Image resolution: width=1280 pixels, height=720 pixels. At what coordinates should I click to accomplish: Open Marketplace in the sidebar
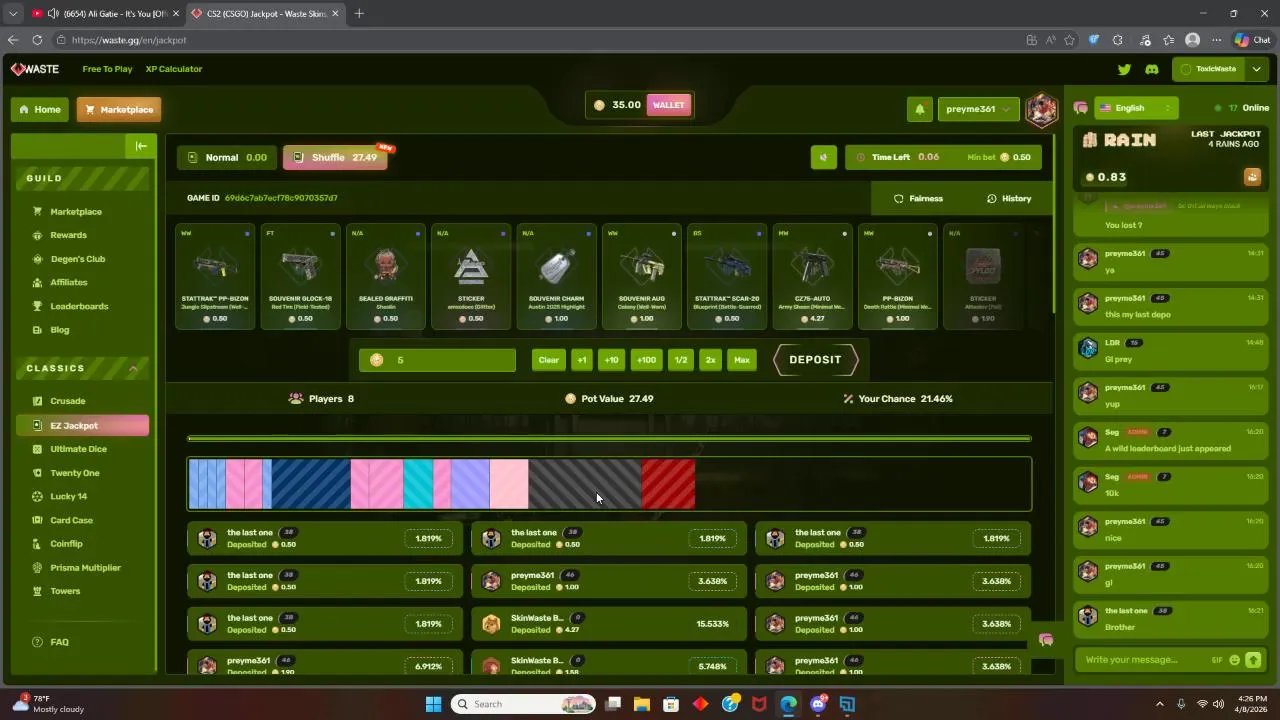tap(76, 212)
